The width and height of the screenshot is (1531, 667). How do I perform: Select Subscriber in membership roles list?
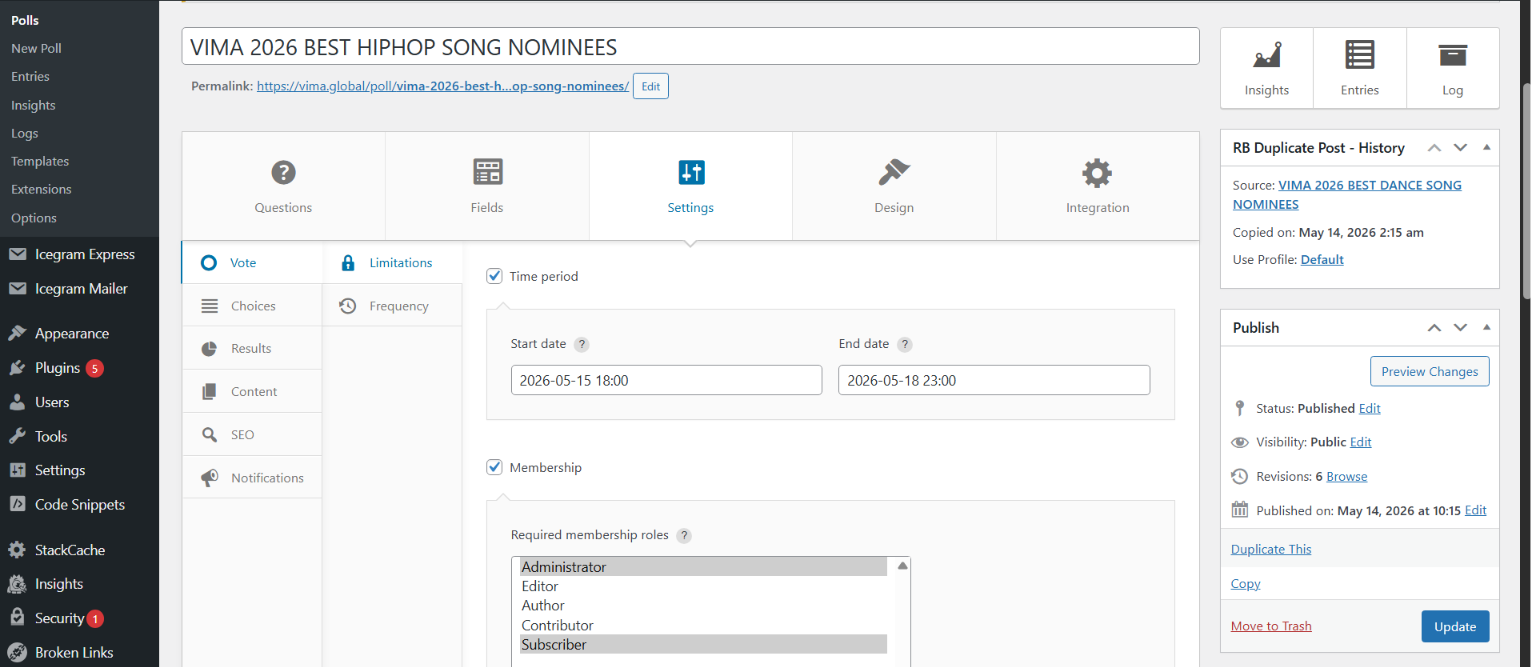703,645
